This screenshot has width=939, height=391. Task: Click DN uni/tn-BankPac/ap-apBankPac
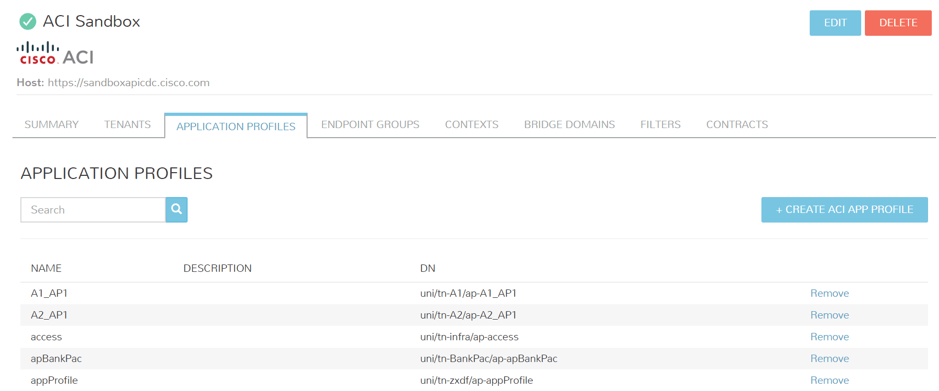tap(489, 358)
